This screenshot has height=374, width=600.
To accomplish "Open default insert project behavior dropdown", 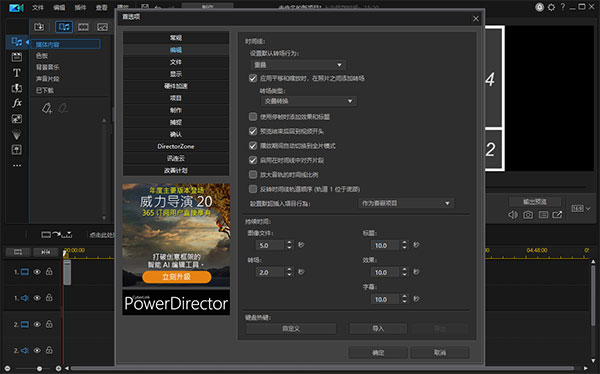I will [406, 203].
